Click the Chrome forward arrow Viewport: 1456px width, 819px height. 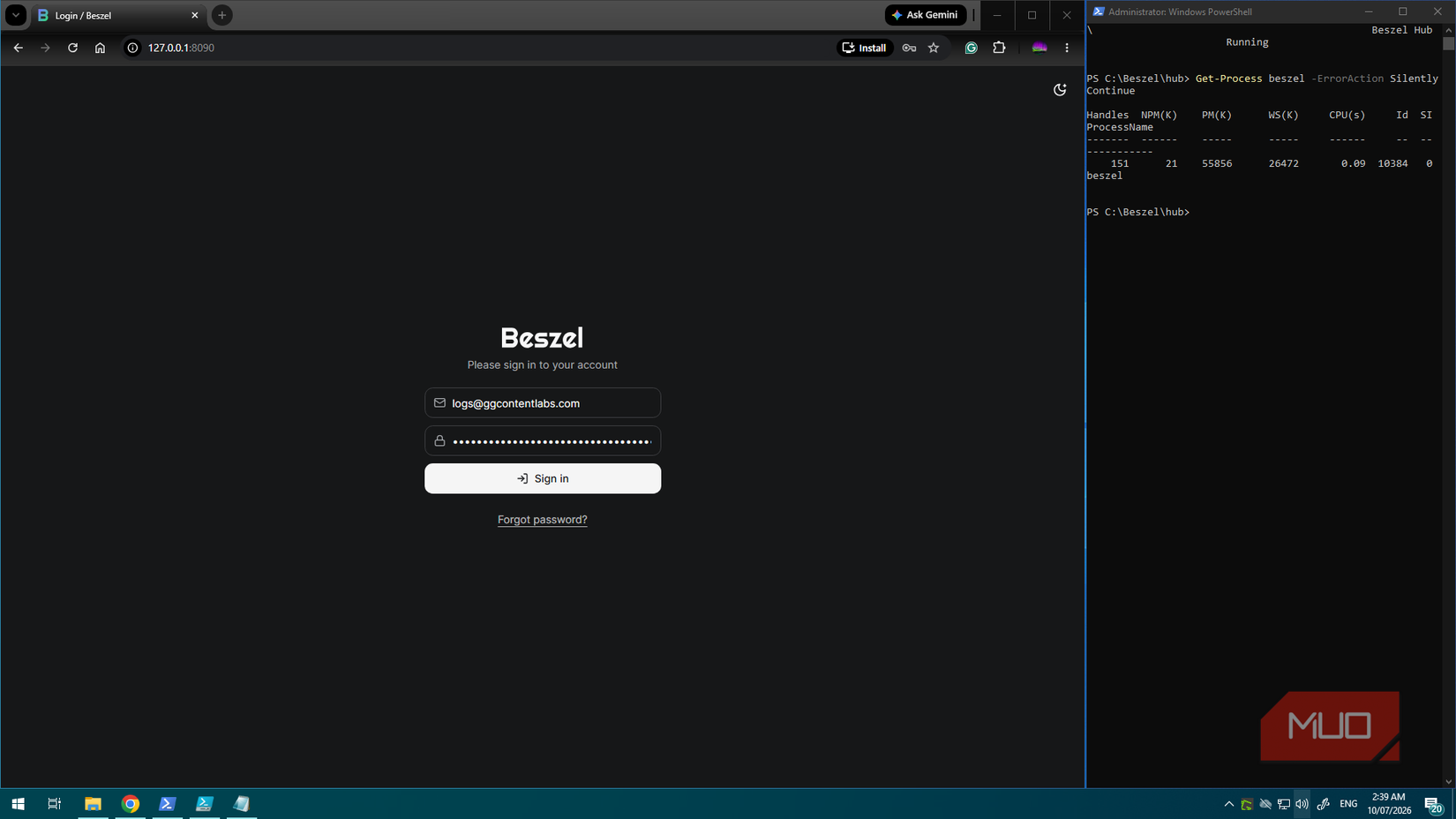(45, 48)
